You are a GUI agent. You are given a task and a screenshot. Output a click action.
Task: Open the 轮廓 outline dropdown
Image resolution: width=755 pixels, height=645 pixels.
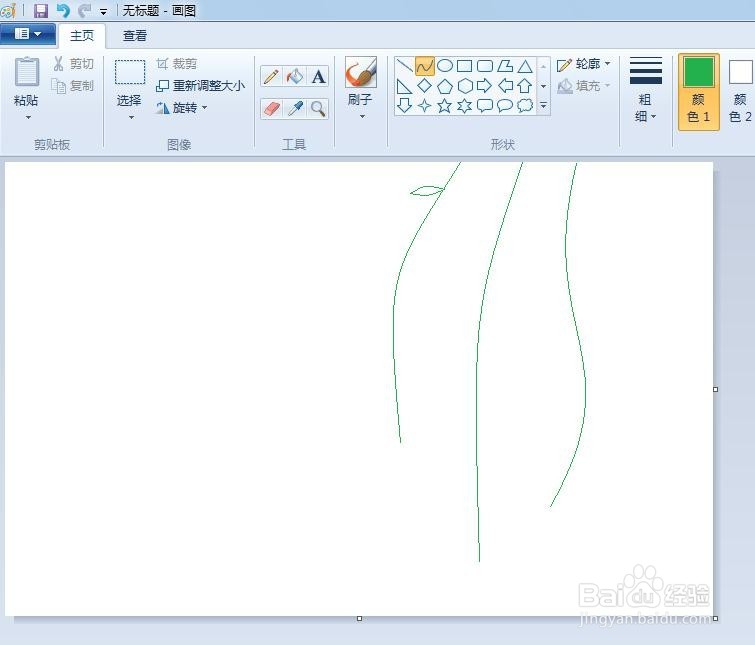584,64
